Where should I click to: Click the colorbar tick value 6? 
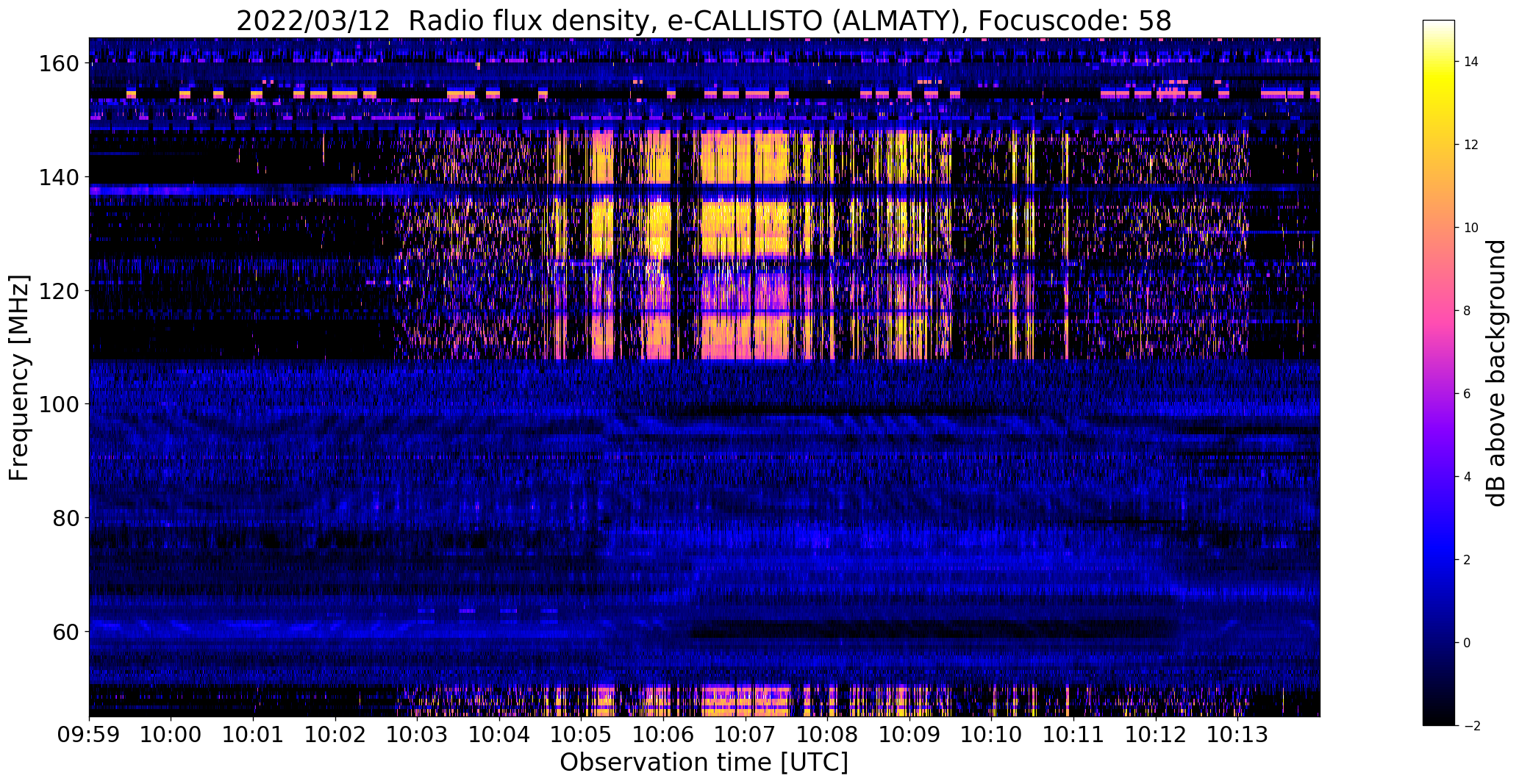[1468, 394]
